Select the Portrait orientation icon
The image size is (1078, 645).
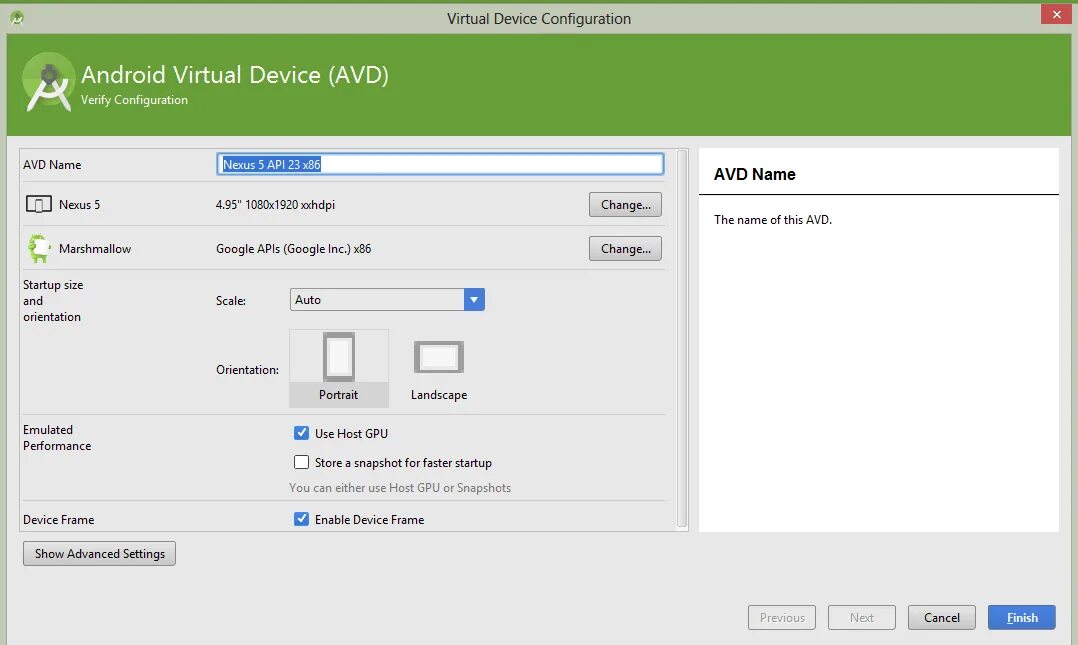(x=339, y=358)
